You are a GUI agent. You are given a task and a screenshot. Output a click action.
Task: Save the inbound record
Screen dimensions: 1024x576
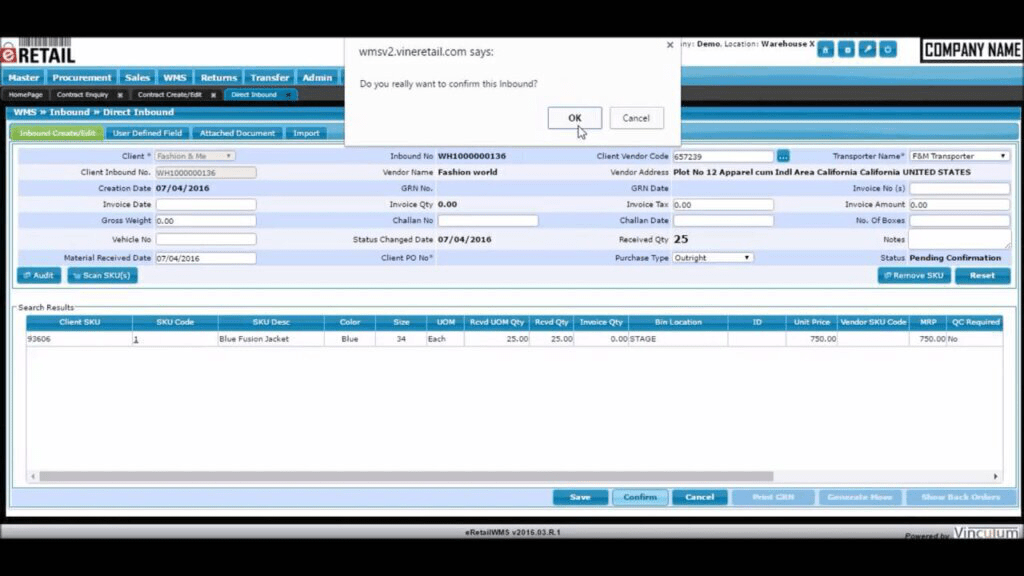[580, 497]
